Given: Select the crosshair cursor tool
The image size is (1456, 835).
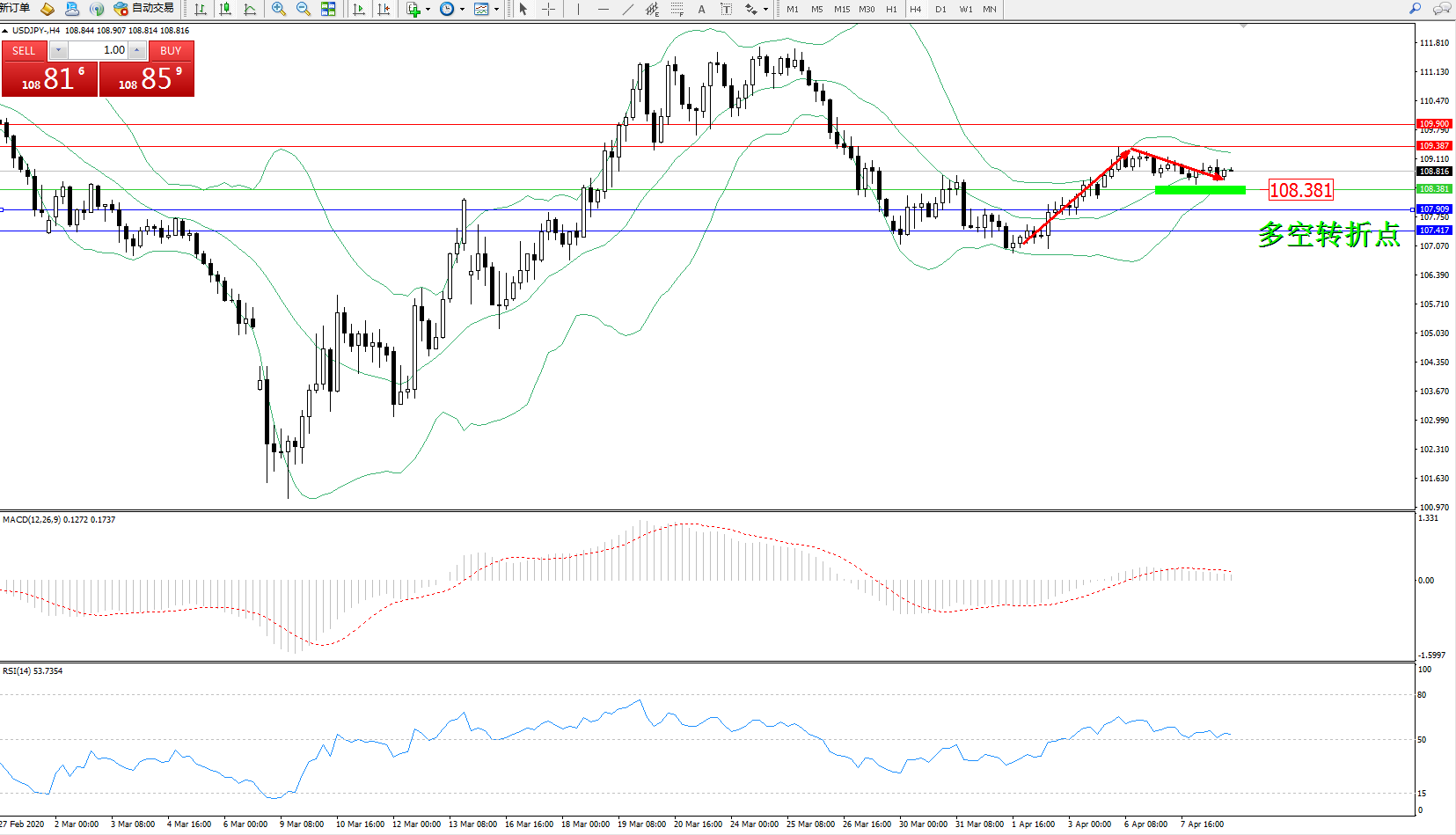Looking at the screenshot, I should tap(548, 9).
